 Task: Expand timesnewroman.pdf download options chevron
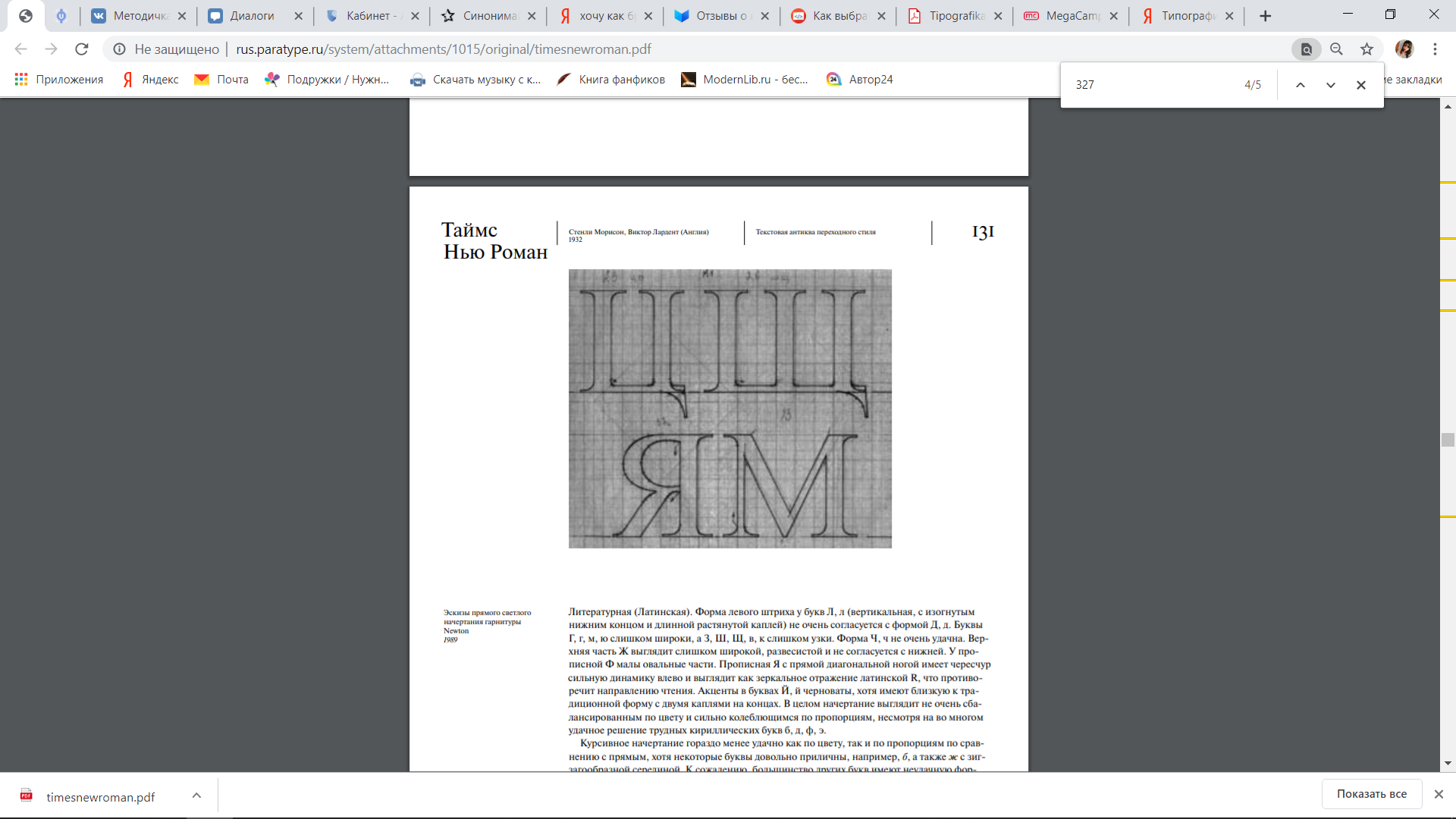(196, 795)
